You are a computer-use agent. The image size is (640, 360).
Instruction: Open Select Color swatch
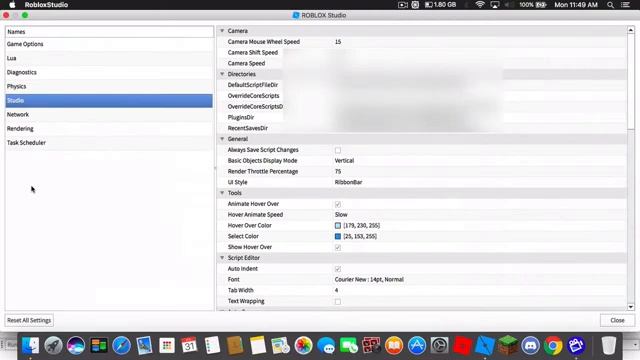pos(338,236)
